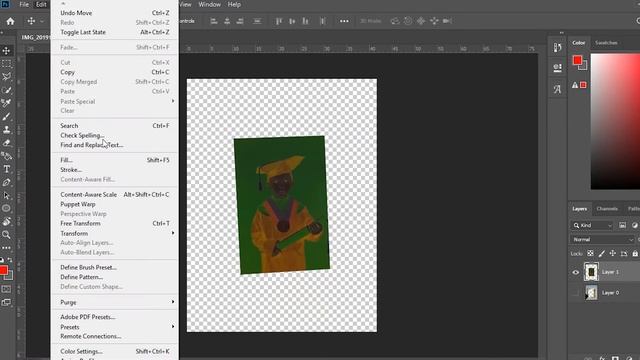This screenshot has width=640, height=360.
Task: Hide Layer 1 using its eye icon
Action: 576,272
